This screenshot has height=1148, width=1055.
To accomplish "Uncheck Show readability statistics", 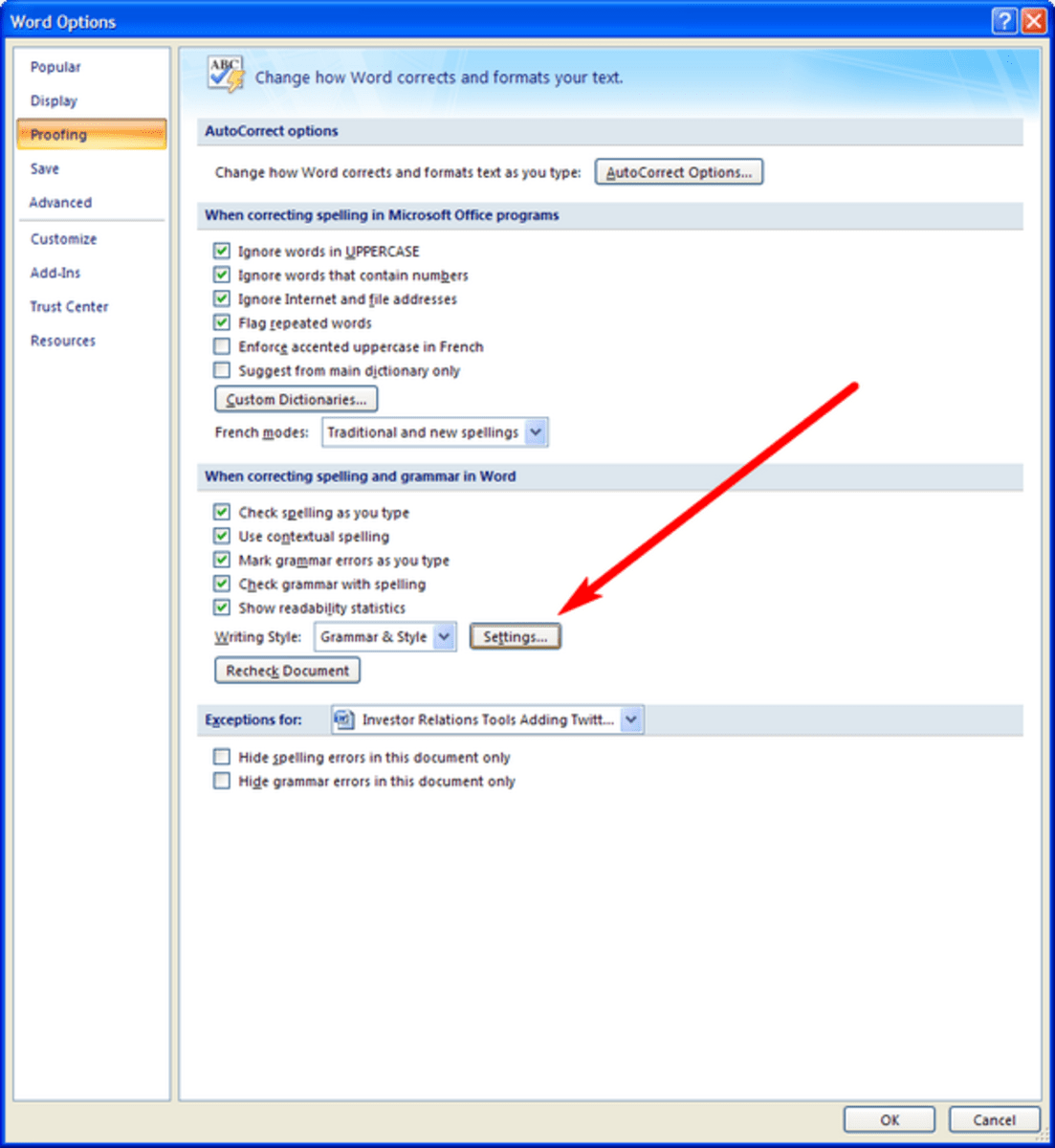I will [222, 607].
